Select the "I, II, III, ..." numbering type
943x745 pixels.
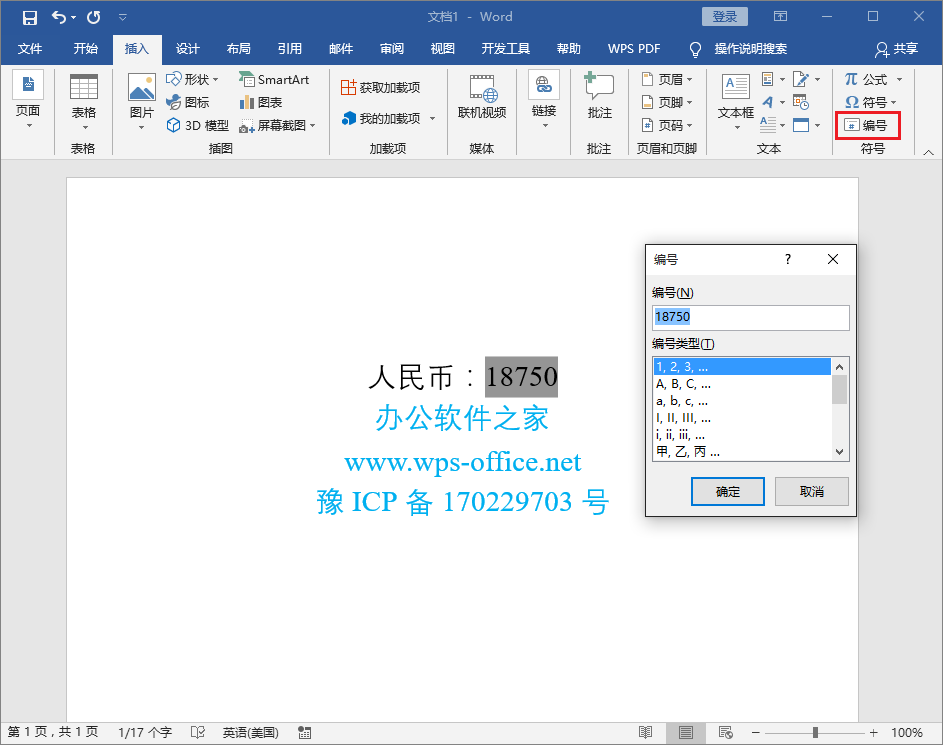click(x=742, y=418)
